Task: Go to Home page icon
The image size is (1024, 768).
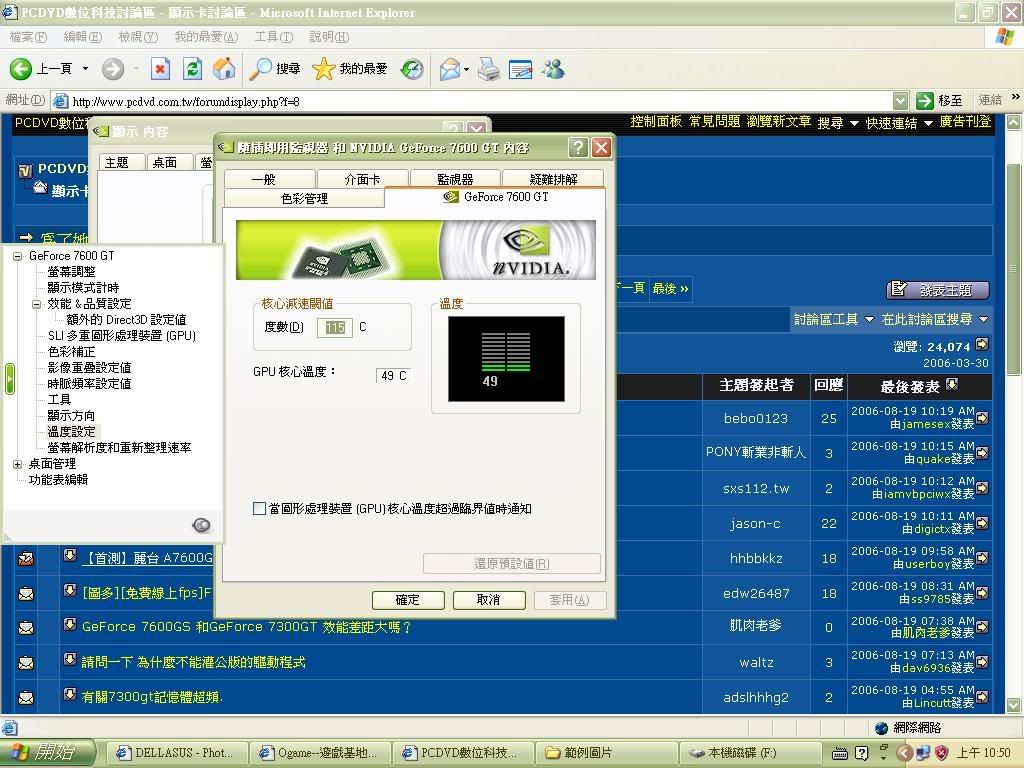Action: pos(225,69)
